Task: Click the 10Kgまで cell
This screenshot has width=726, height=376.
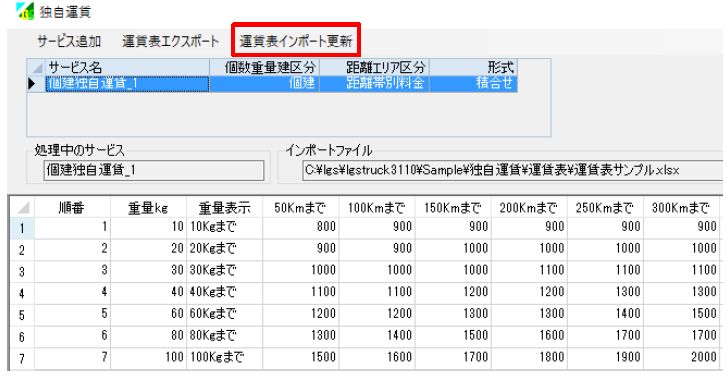Action: [225, 227]
